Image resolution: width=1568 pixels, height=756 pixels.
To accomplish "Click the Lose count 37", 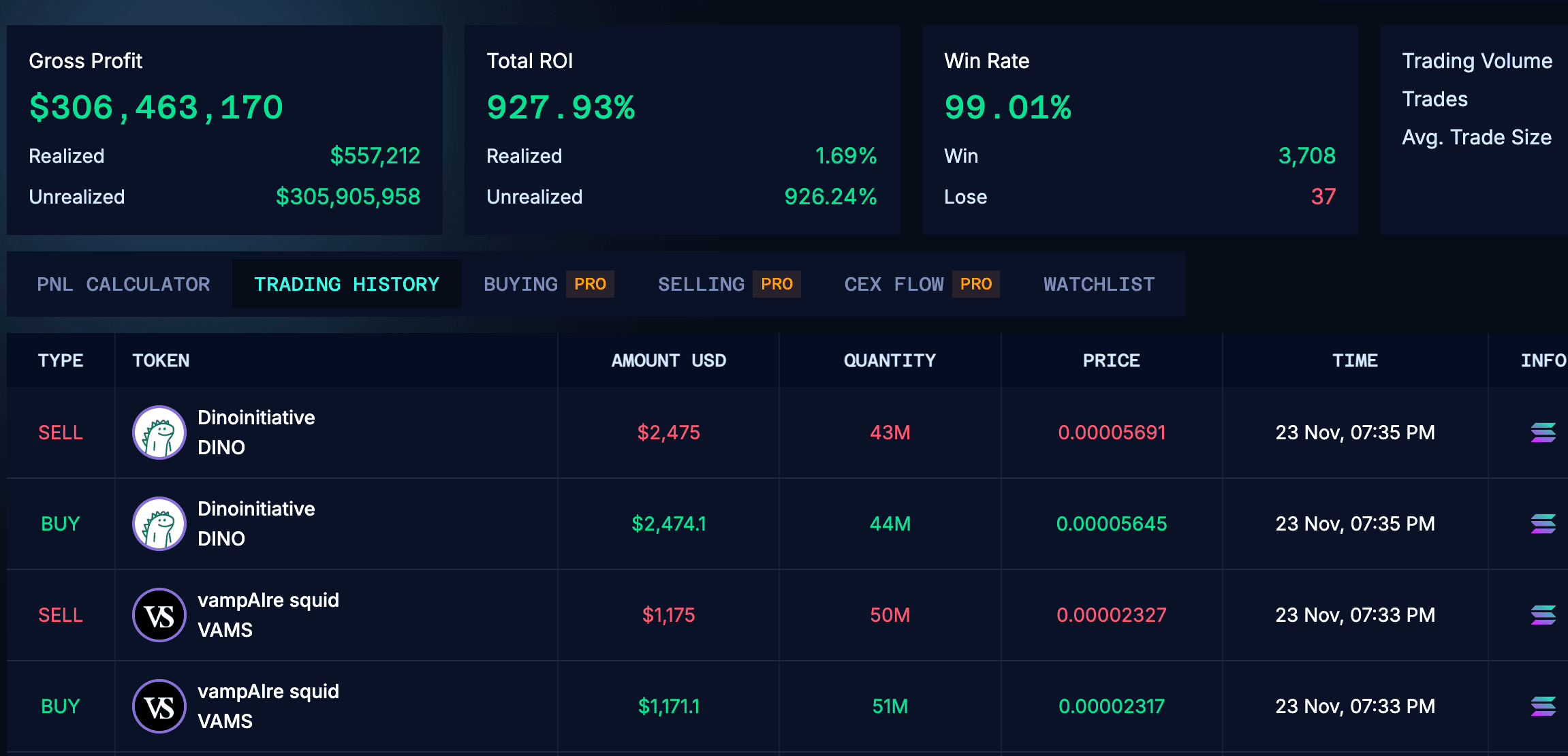I will pos(1323,197).
